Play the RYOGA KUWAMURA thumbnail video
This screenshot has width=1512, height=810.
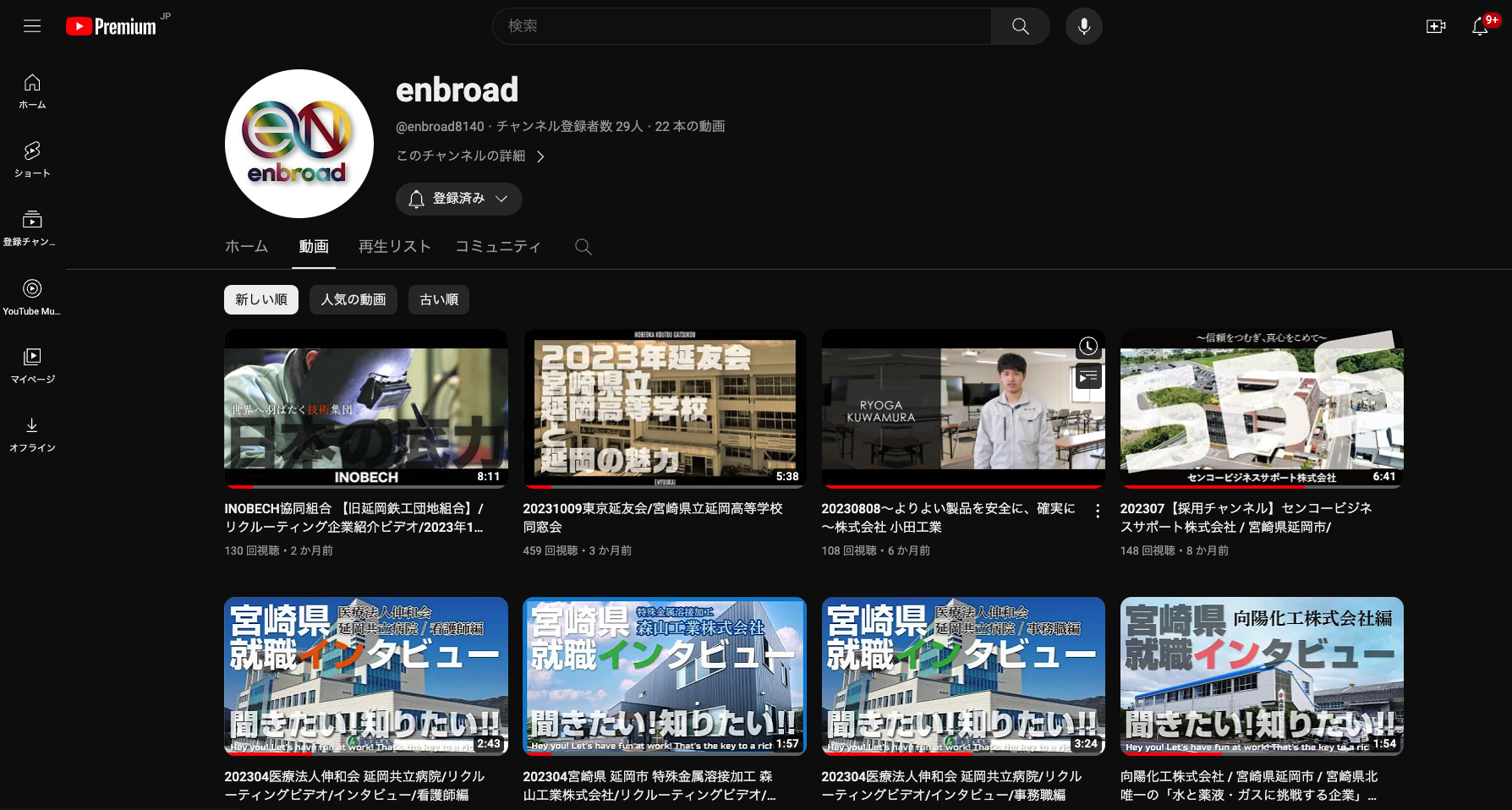pos(963,408)
